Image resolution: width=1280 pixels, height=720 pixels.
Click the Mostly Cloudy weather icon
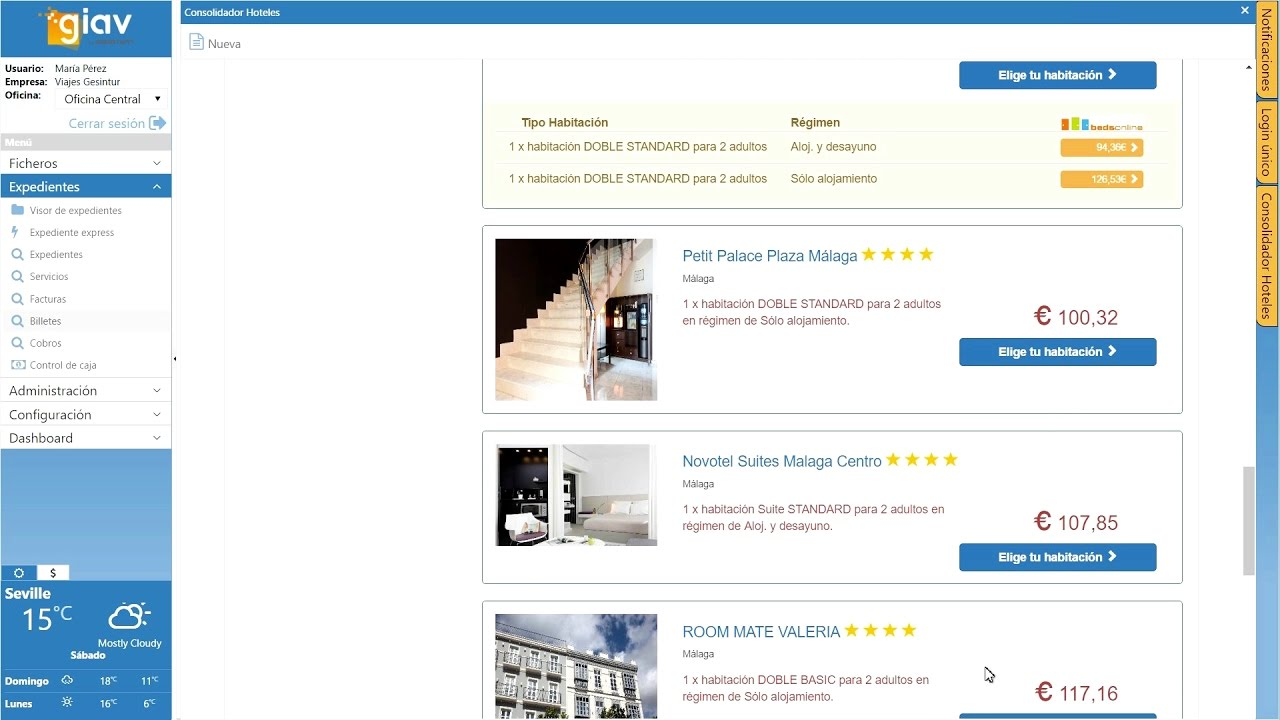tap(129, 616)
